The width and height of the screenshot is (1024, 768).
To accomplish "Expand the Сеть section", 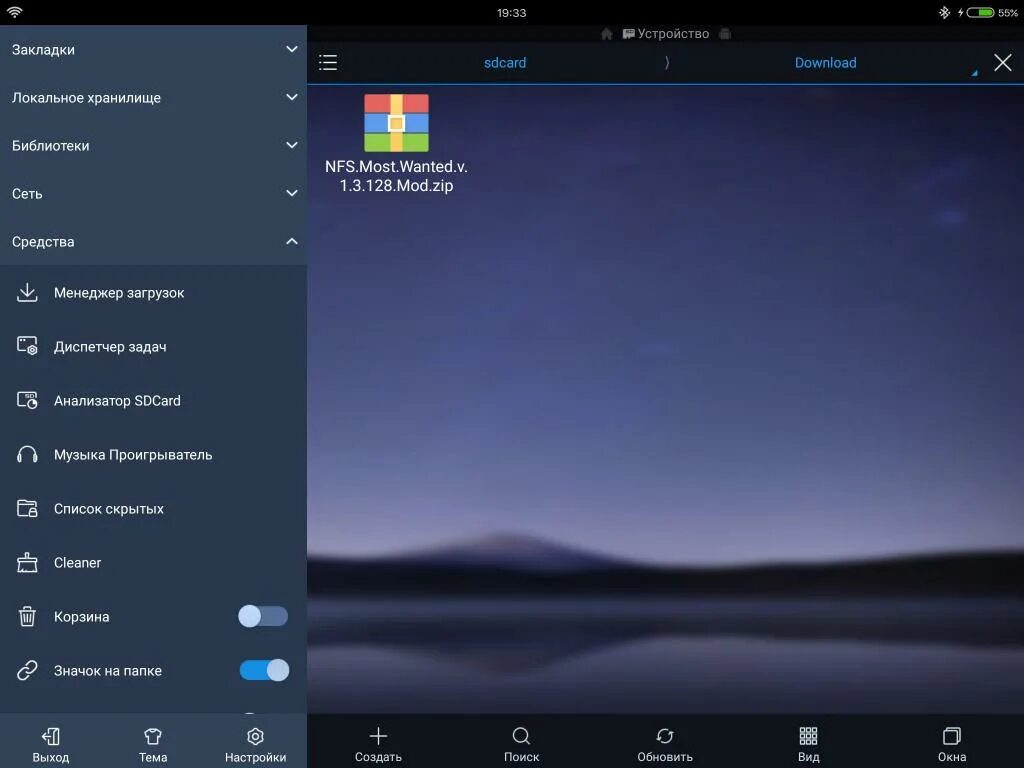I will pos(153,193).
